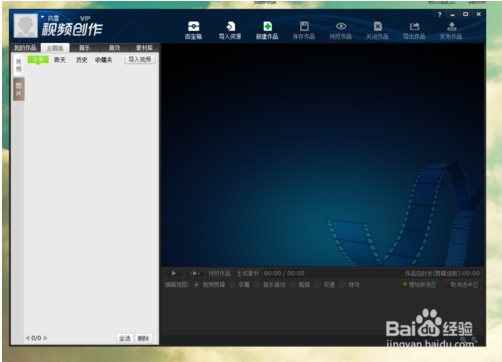Click the 删除 delete button
Image resolution: width=502 pixels, height=362 pixels.
coord(143,338)
